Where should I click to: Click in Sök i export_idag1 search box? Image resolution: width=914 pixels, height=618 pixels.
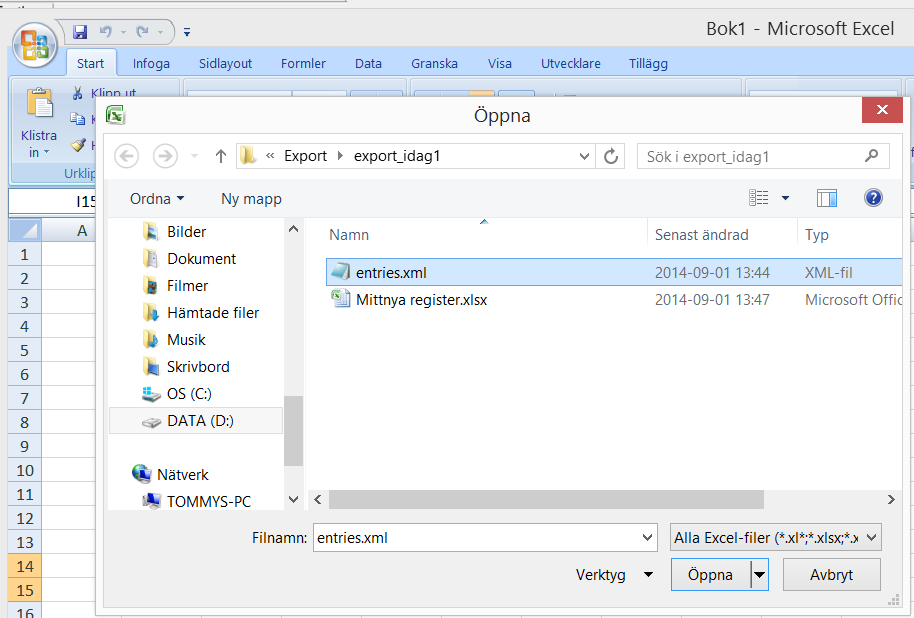(x=763, y=156)
